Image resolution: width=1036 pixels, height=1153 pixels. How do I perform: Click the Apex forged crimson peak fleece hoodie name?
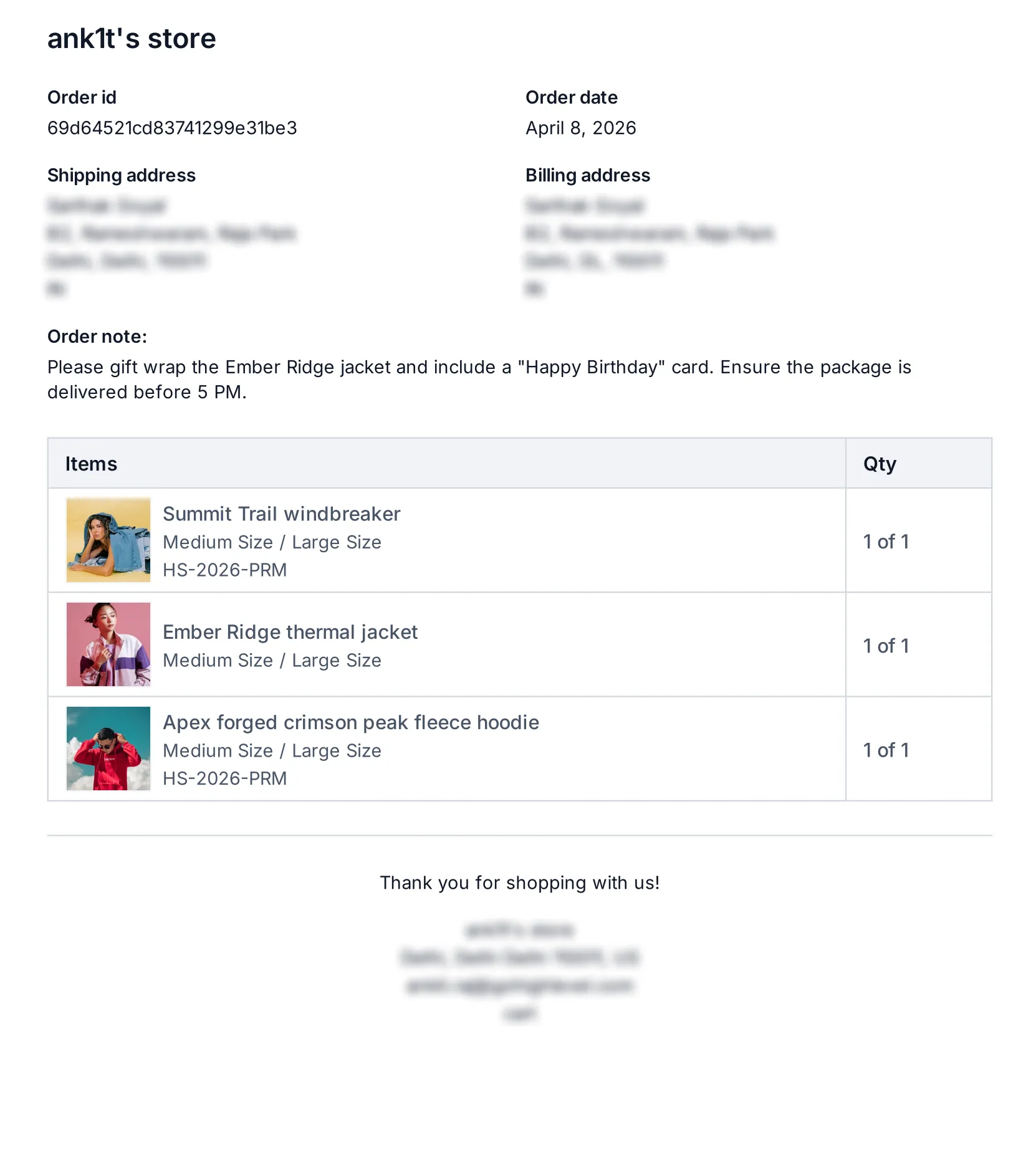click(x=351, y=722)
